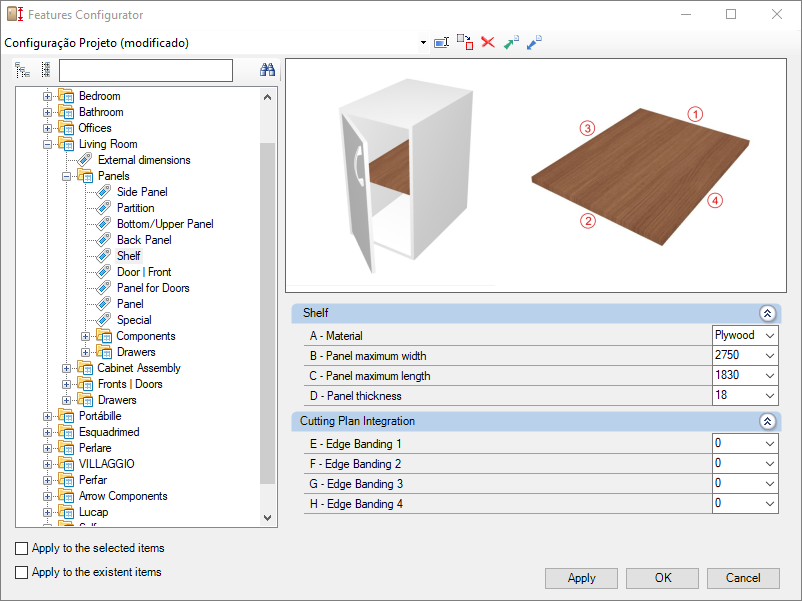
Task: Click the binoculars search icon
Action: pyautogui.click(x=268, y=70)
